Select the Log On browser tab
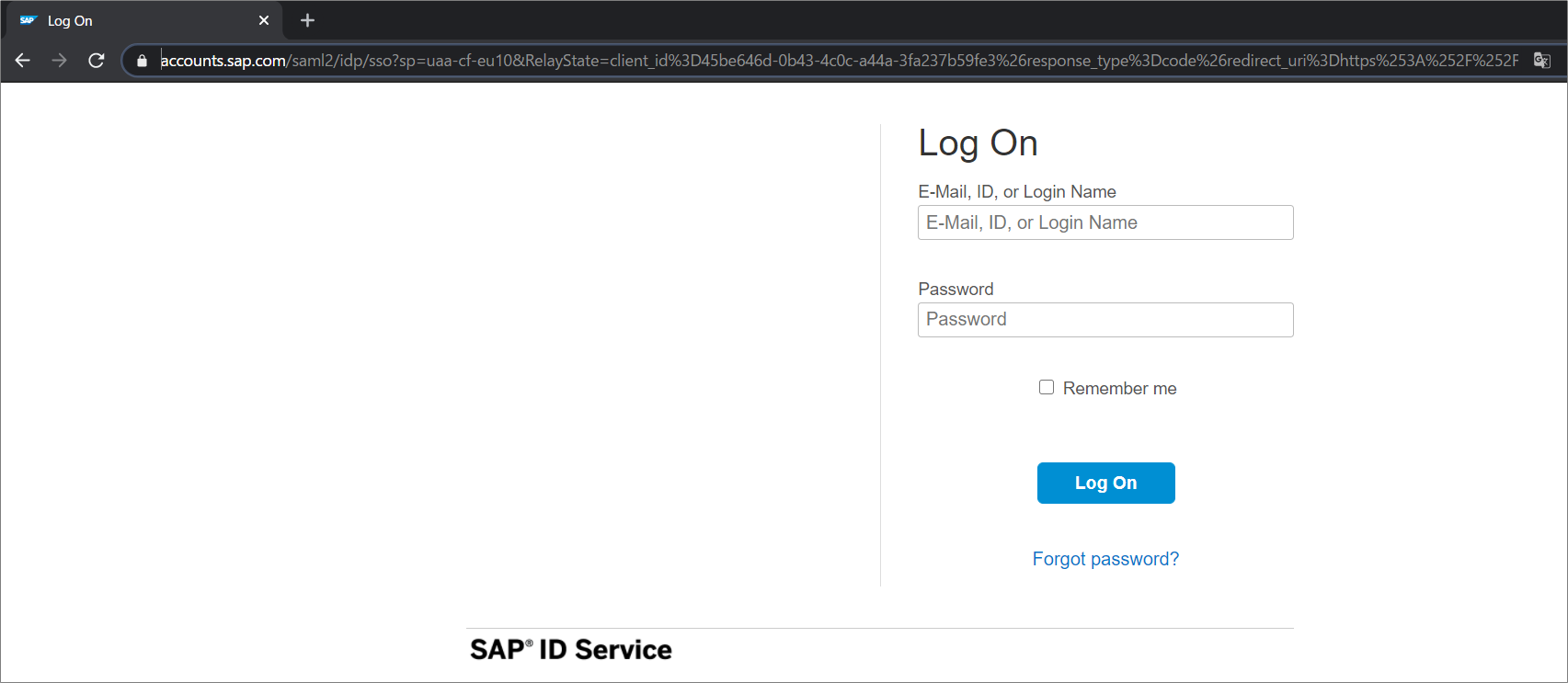The height and width of the screenshot is (683, 1568). [138, 20]
